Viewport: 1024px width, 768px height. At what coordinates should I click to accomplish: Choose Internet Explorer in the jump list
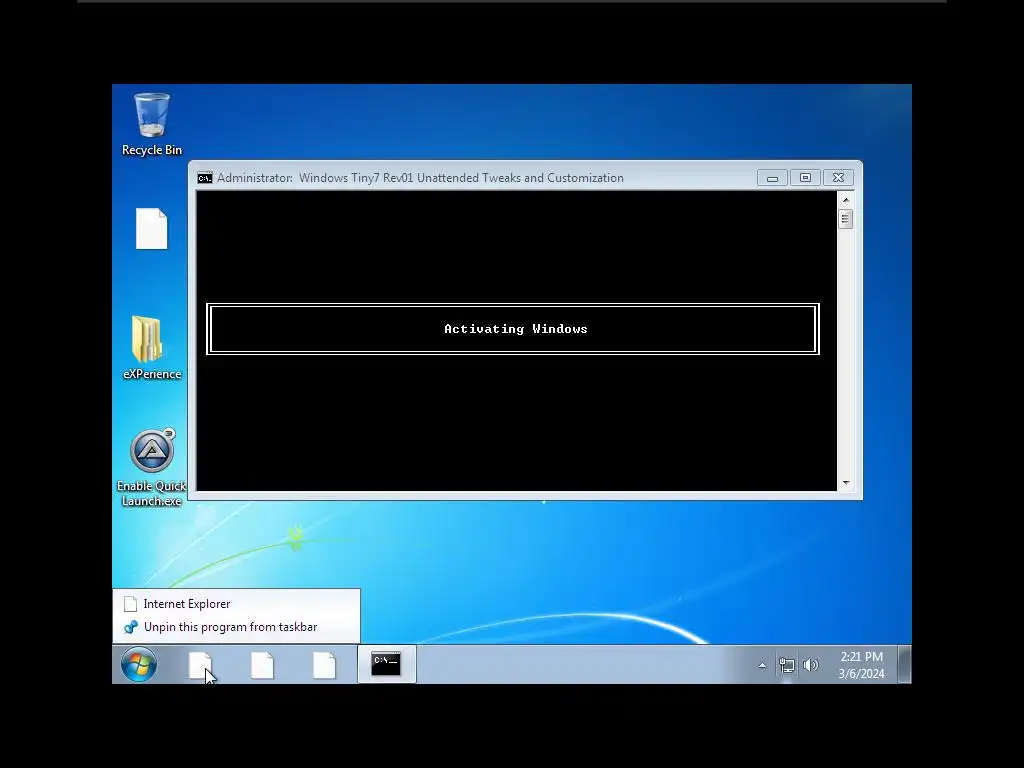pyautogui.click(x=236, y=603)
